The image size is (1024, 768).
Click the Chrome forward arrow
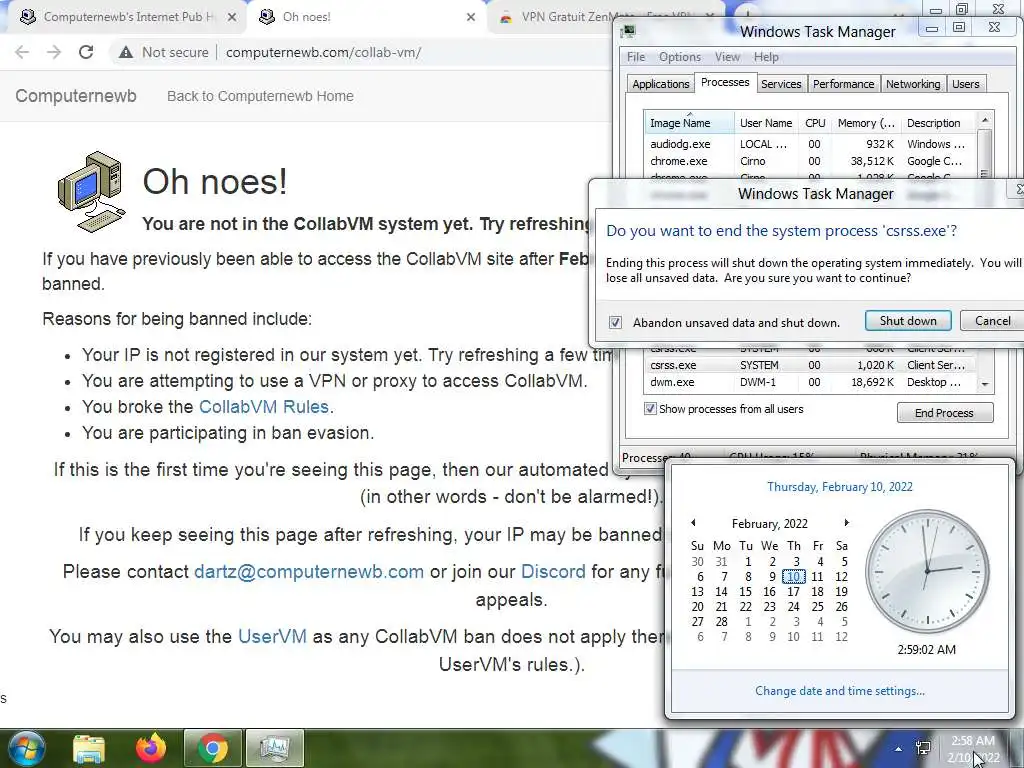pos(54,52)
